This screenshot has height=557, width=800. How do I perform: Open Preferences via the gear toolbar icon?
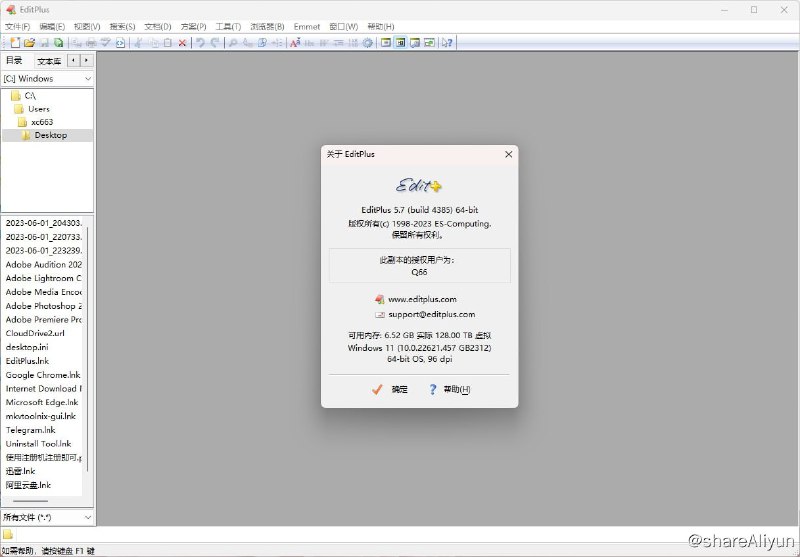(367, 43)
